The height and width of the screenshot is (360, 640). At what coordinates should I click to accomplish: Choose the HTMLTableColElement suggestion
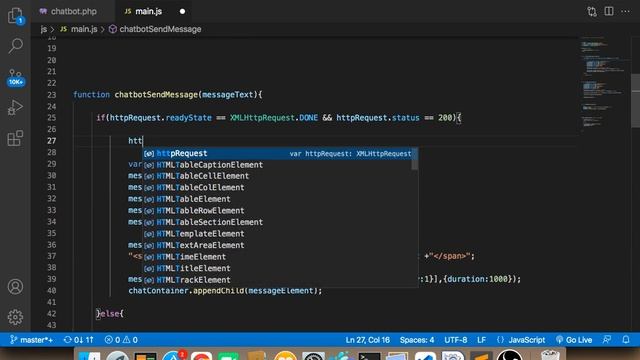coord(277,188)
